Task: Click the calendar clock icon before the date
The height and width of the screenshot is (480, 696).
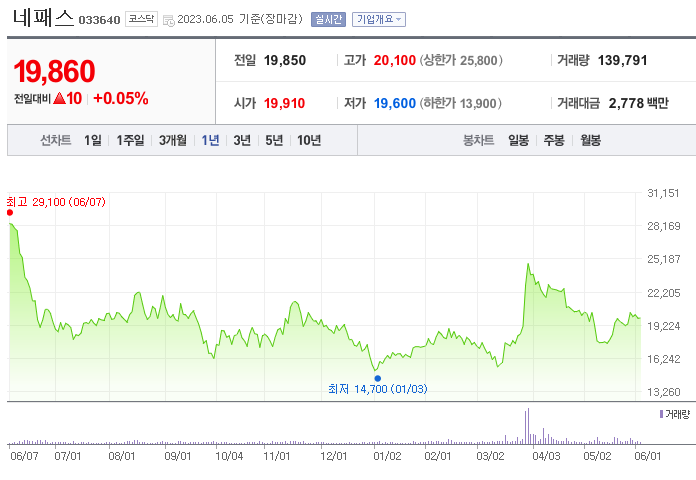Action: [x=169, y=20]
